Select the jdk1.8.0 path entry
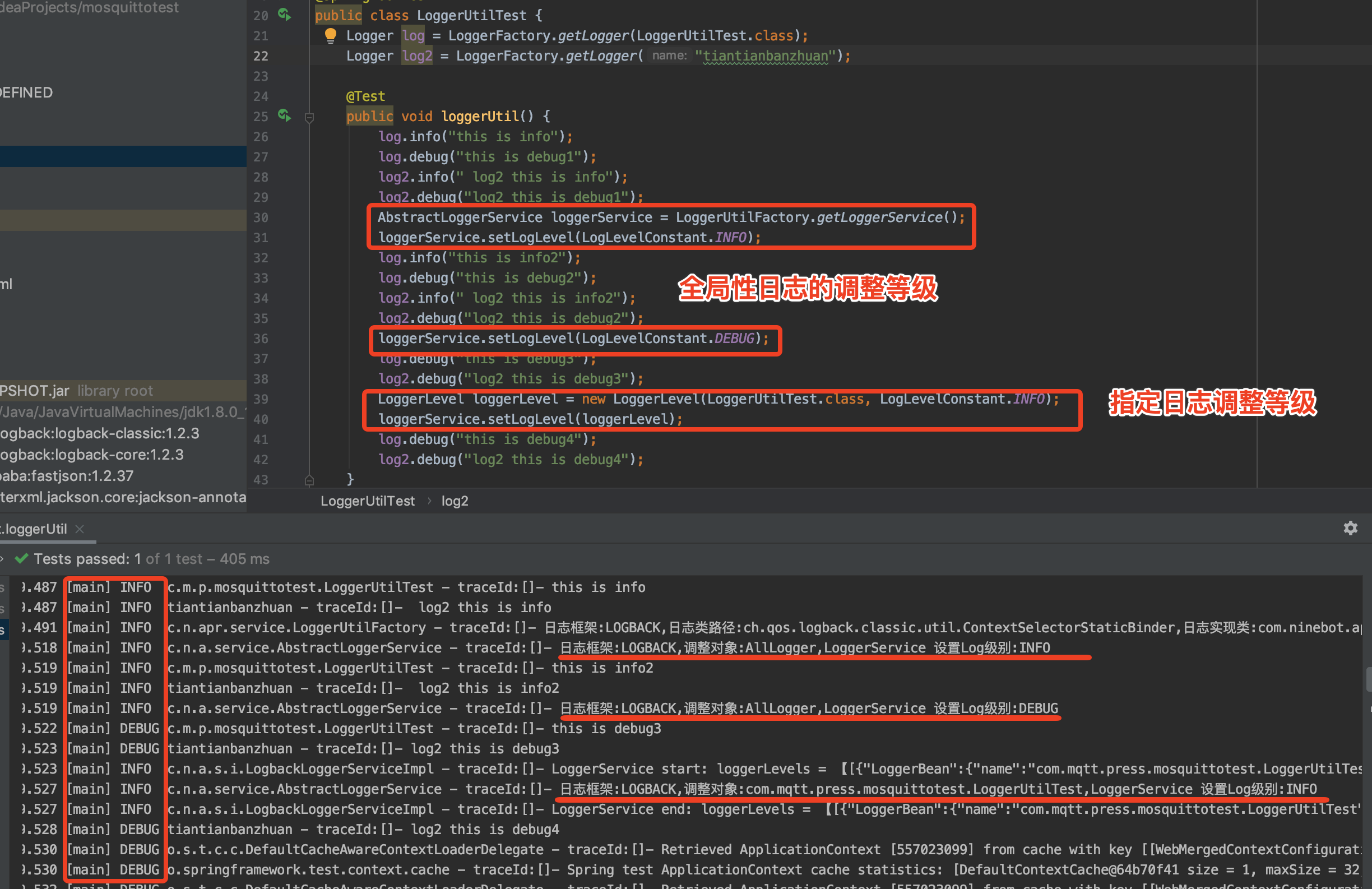This screenshot has width=1372, height=889. click(123, 412)
